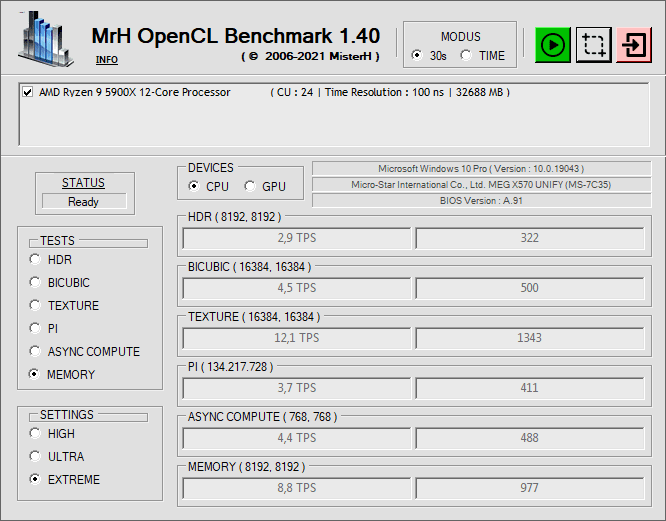The width and height of the screenshot is (666, 521).
Task: Click the BIOS Version A.91 field
Action: tap(481, 200)
